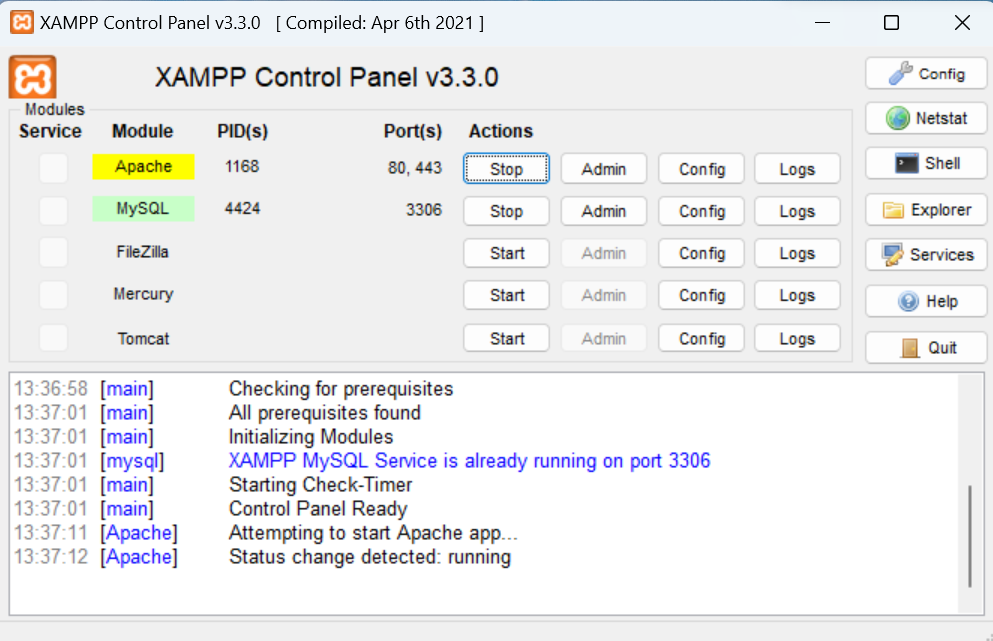This screenshot has height=641, width=993.
Task: Start the Mercury module
Action: click(x=506, y=295)
